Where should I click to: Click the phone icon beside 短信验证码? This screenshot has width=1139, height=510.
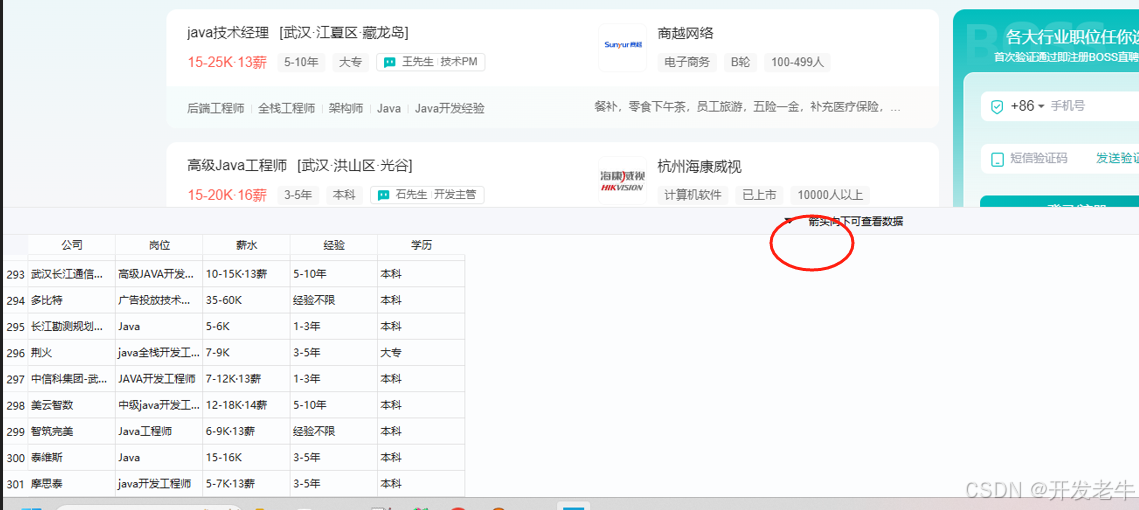[997, 159]
